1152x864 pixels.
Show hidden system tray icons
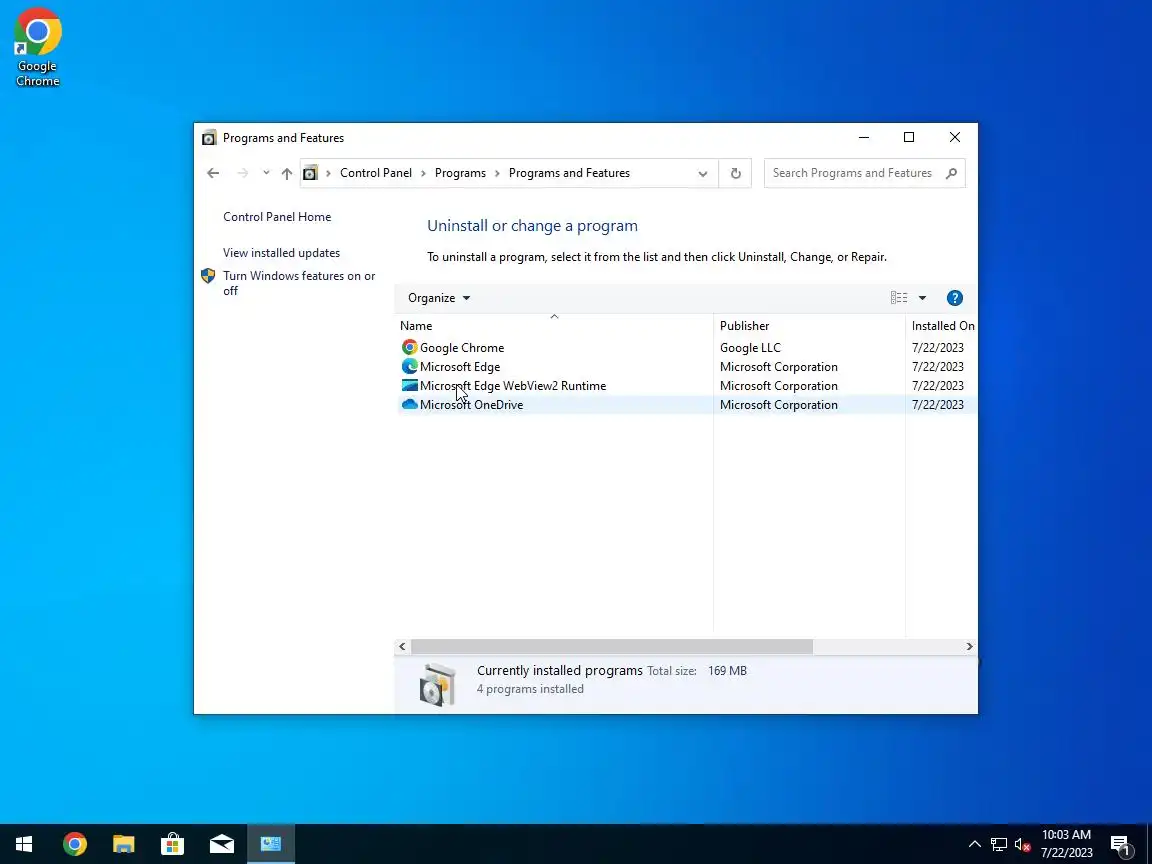[x=975, y=844]
